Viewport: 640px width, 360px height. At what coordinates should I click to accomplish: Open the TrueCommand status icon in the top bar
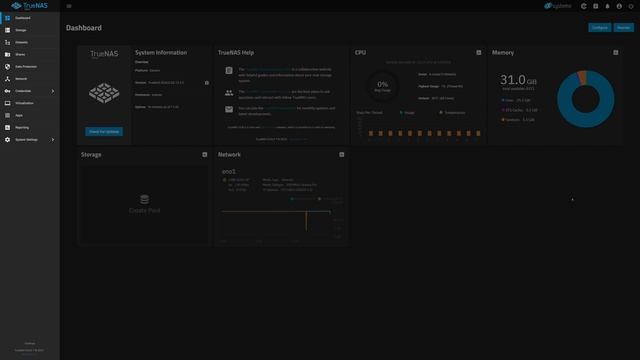click(x=584, y=6)
